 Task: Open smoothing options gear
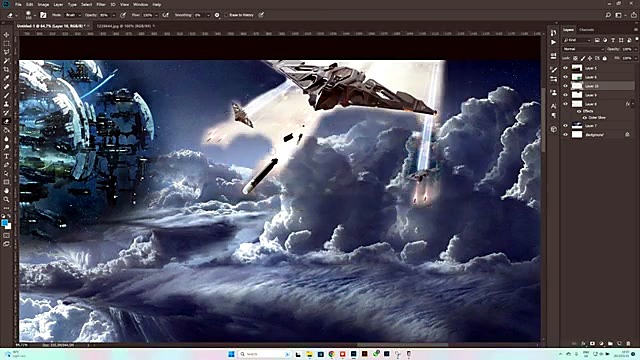tap(217, 15)
